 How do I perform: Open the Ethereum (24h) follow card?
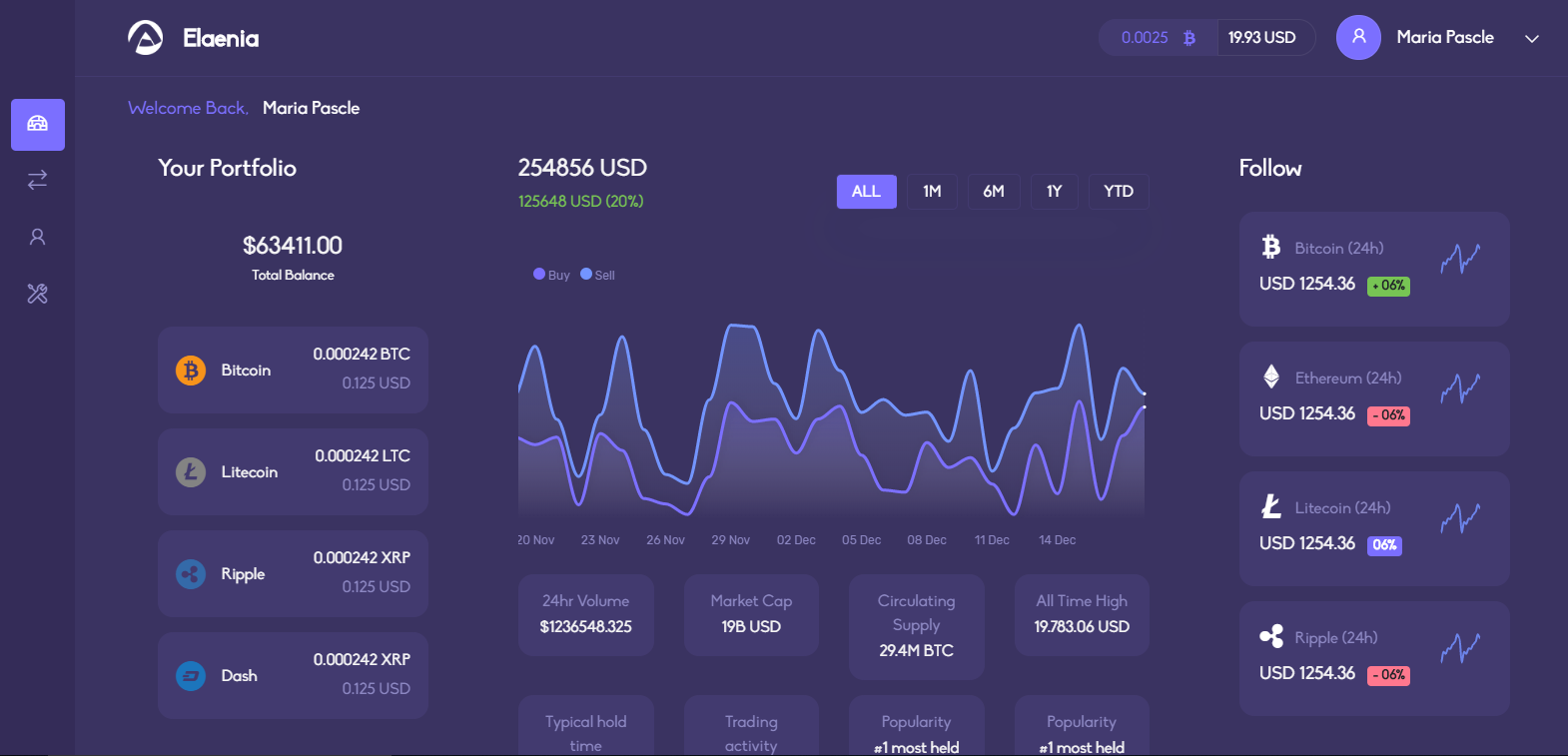pyautogui.click(x=1373, y=398)
